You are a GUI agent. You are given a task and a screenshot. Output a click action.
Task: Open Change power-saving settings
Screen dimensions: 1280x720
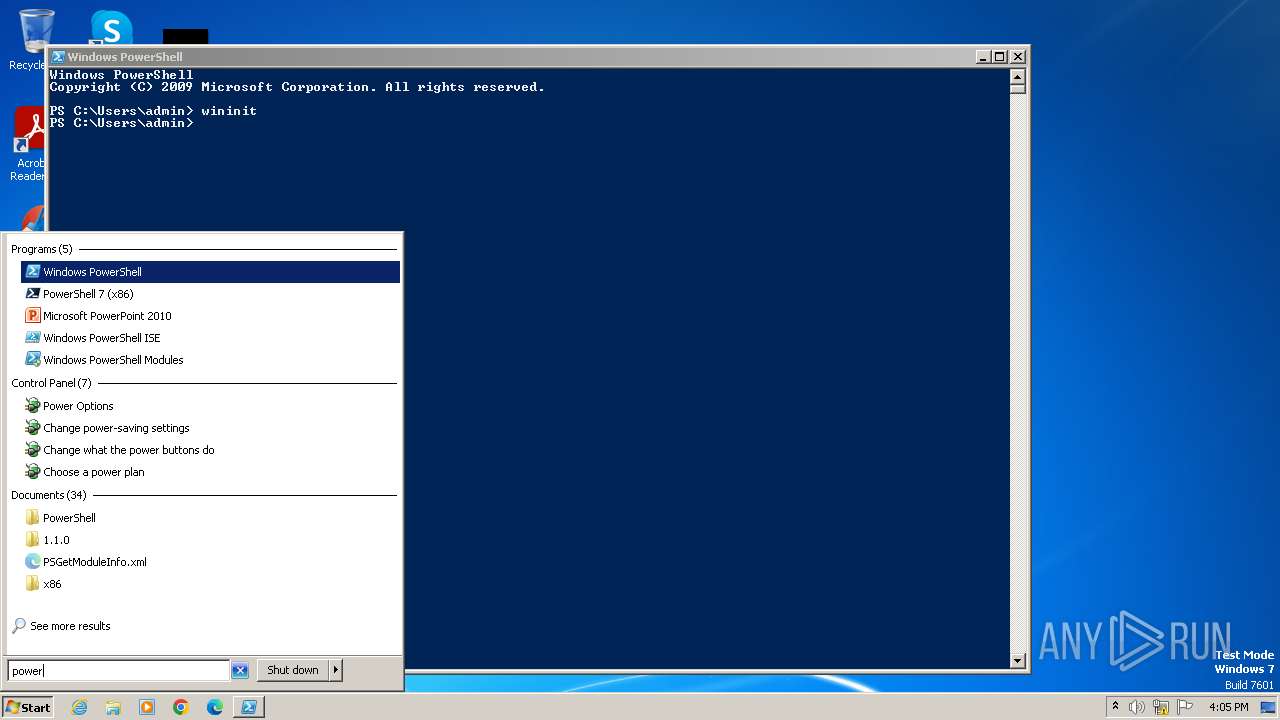coord(210,428)
